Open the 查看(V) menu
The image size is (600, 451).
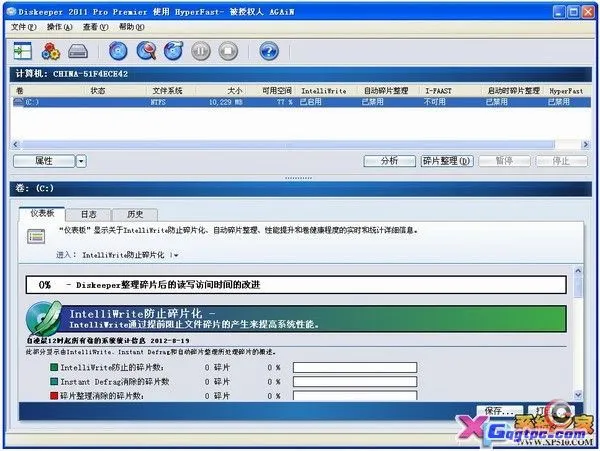click(x=95, y=27)
